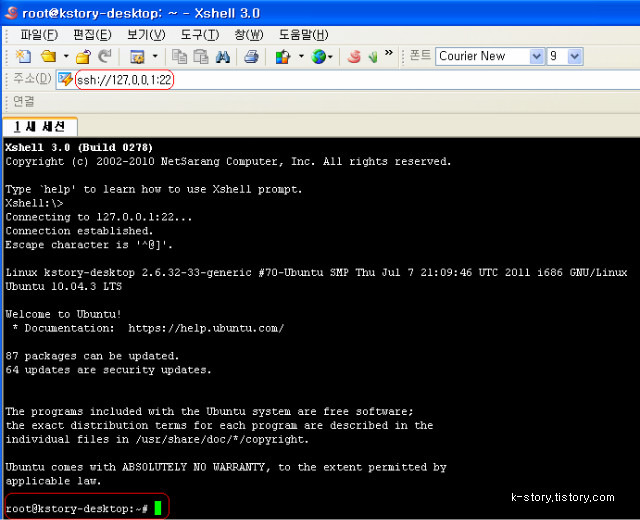The width and height of the screenshot is (640, 520).
Task: Click the 'Connection established.' line
Action: pos(79,231)
